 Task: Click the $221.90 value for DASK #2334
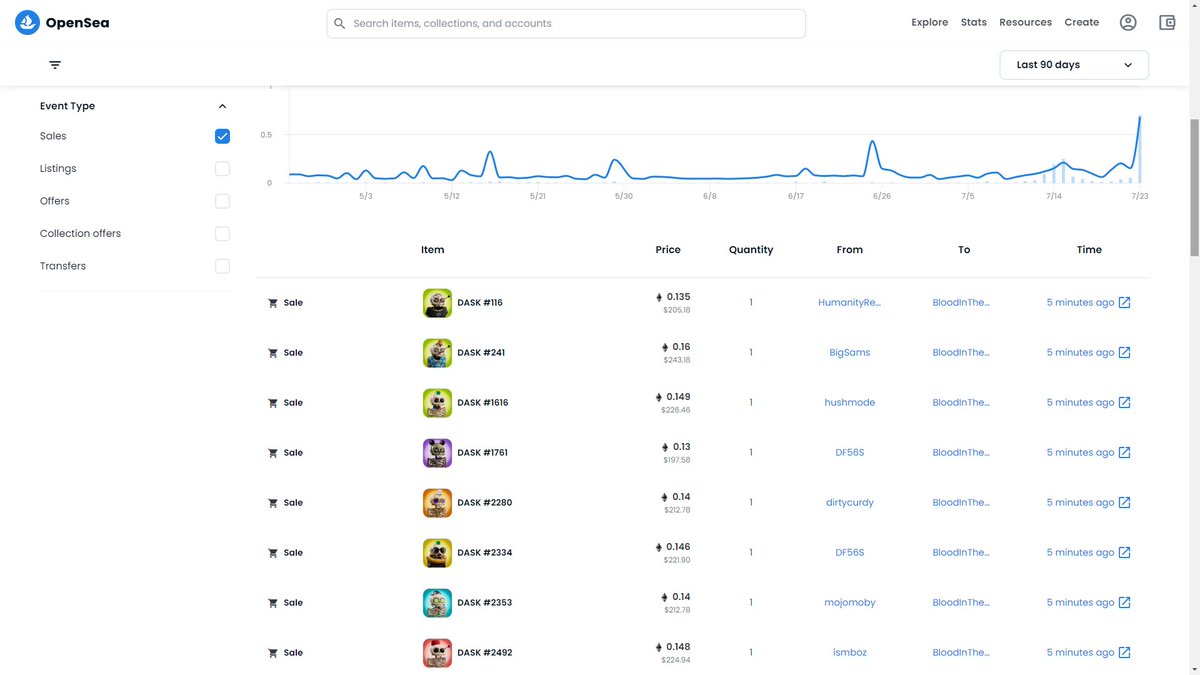[x=676, y=560]
